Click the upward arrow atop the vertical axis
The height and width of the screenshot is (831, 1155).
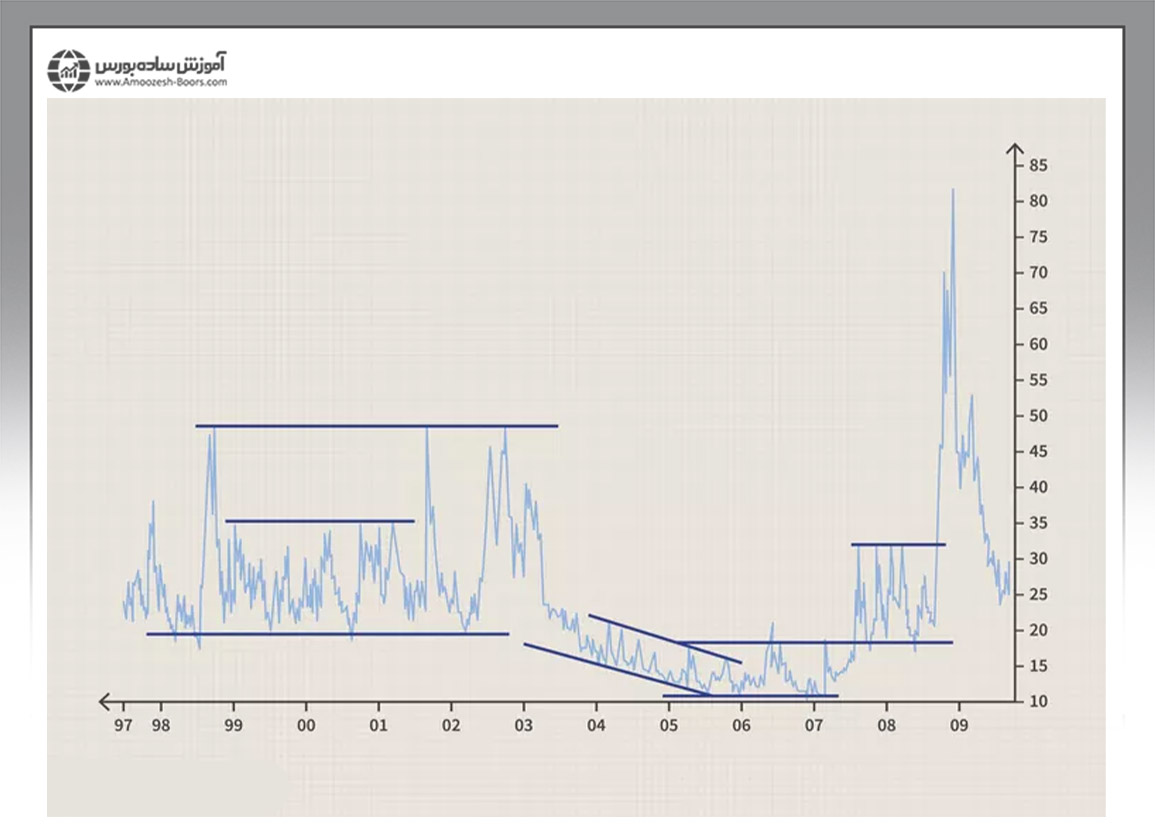pos(1016,150)
